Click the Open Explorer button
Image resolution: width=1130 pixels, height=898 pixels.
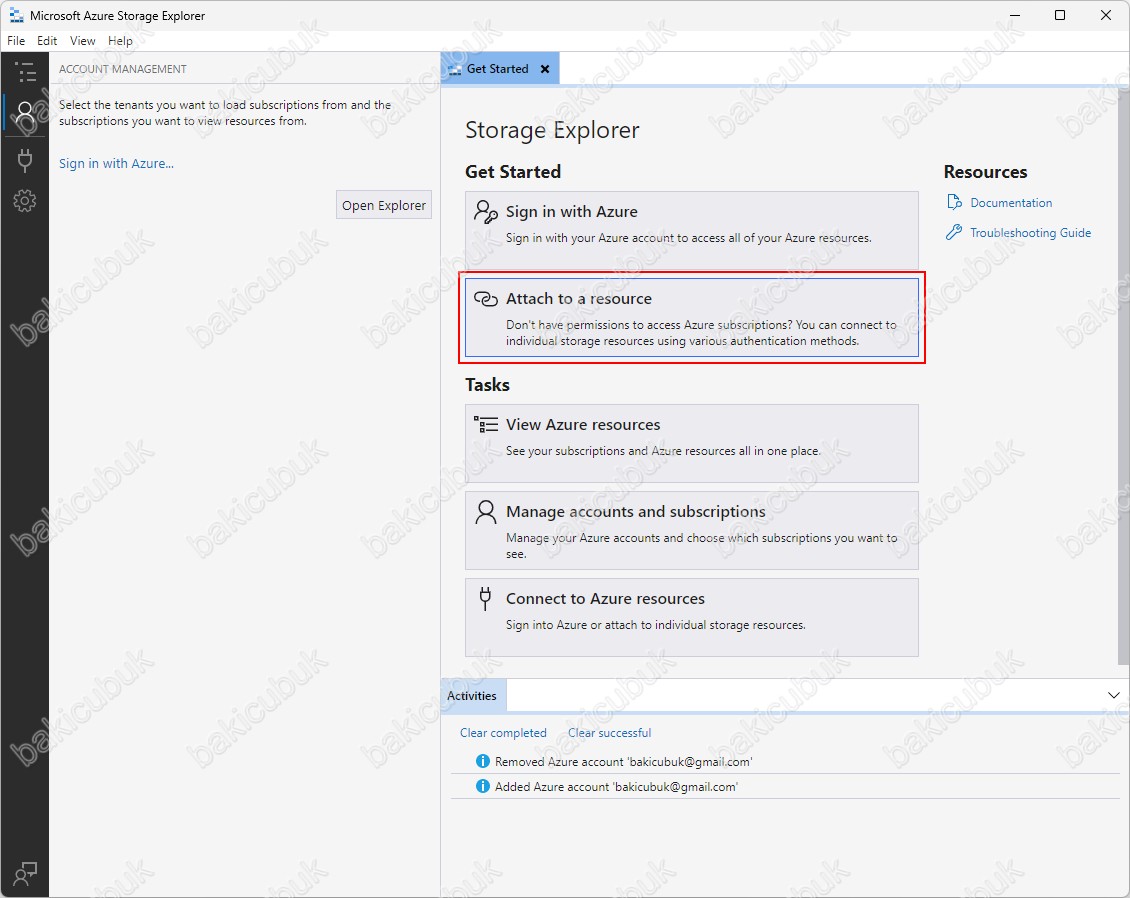[383, 205]
